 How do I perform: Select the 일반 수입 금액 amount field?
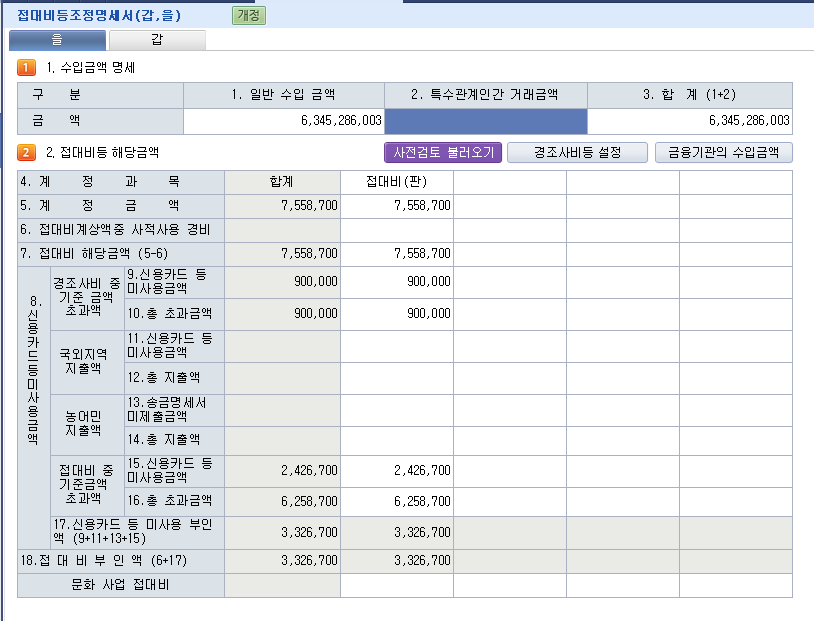click(x=284, y=121)
